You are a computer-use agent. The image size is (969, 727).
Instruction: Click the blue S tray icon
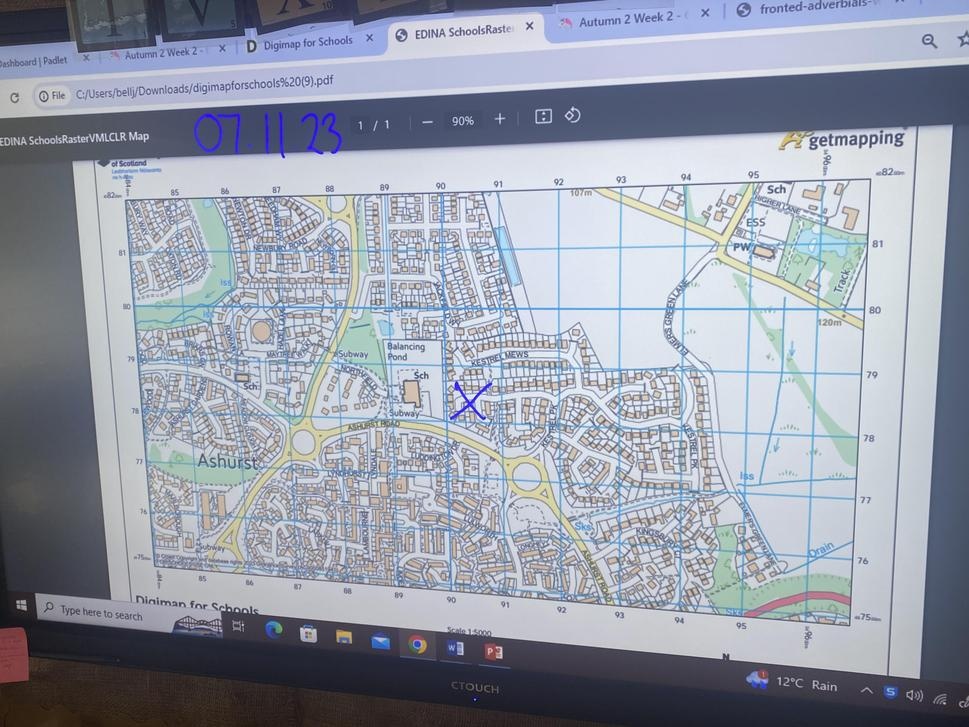tap(890, 692)
